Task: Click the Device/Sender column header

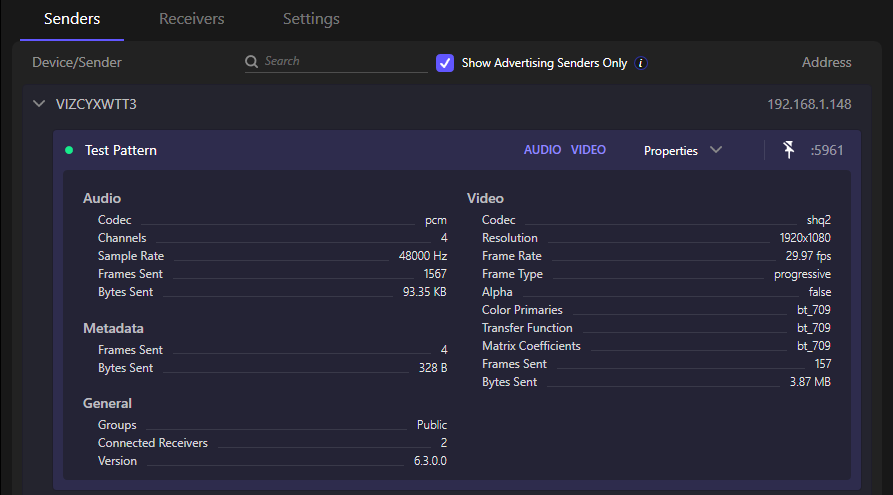Action: pos(77,62)
